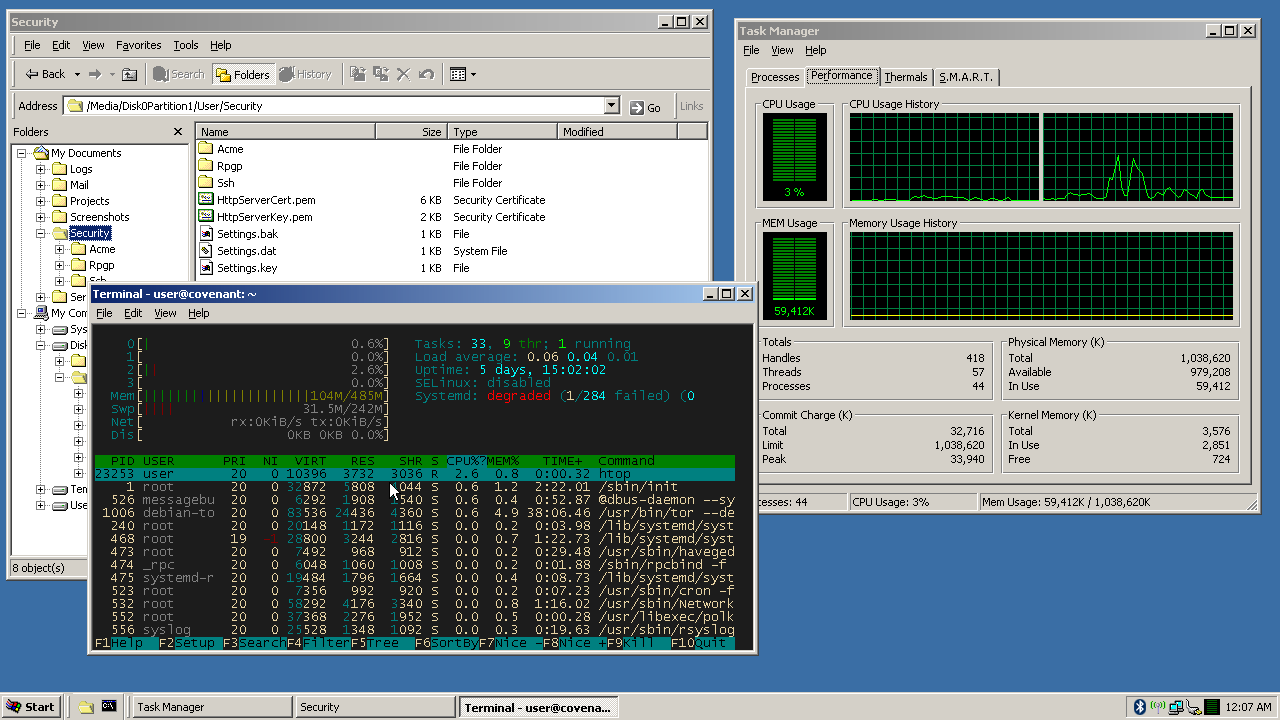Select the Acme folder icon in file list
This screenshot has width=1280, height=720.
coord(206,149)
